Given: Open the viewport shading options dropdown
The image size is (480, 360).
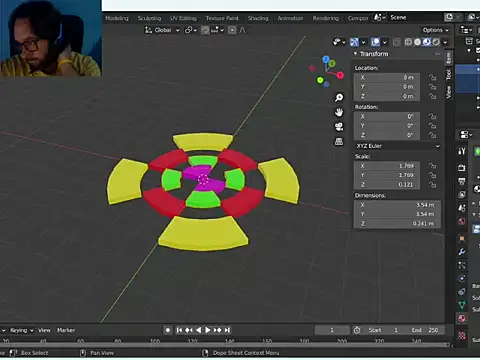Looking at the screenshot, I should click(x=445, y=42).
